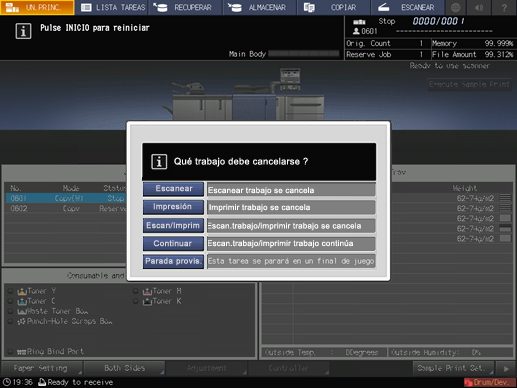Screen dimensions: 517x388
Task: Open the Controller menu
Action: pyautogui.click(x=289, y=368)
